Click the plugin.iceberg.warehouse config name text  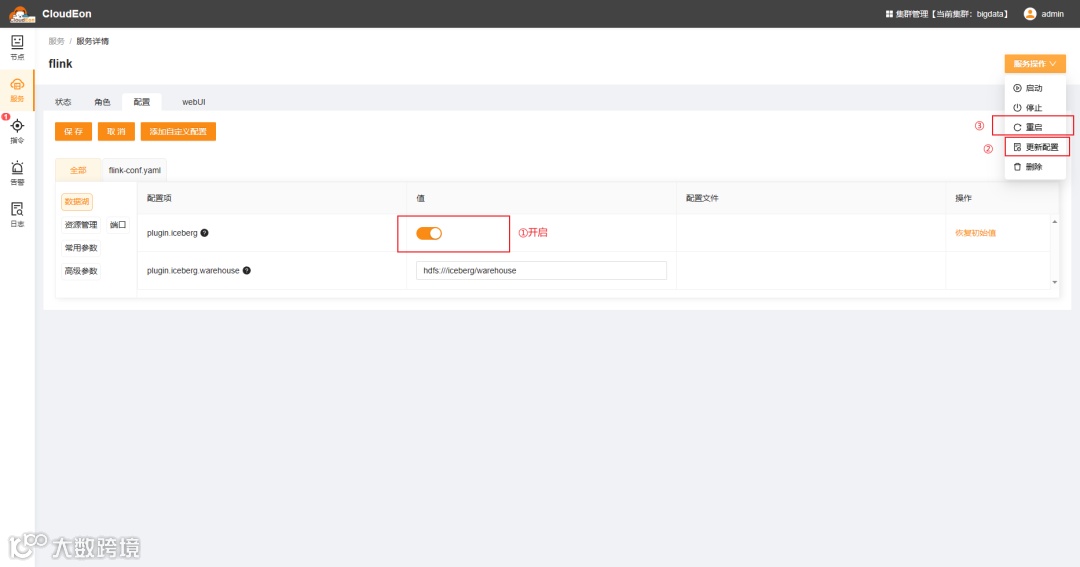pyautogui.click(x=193, y=271)
